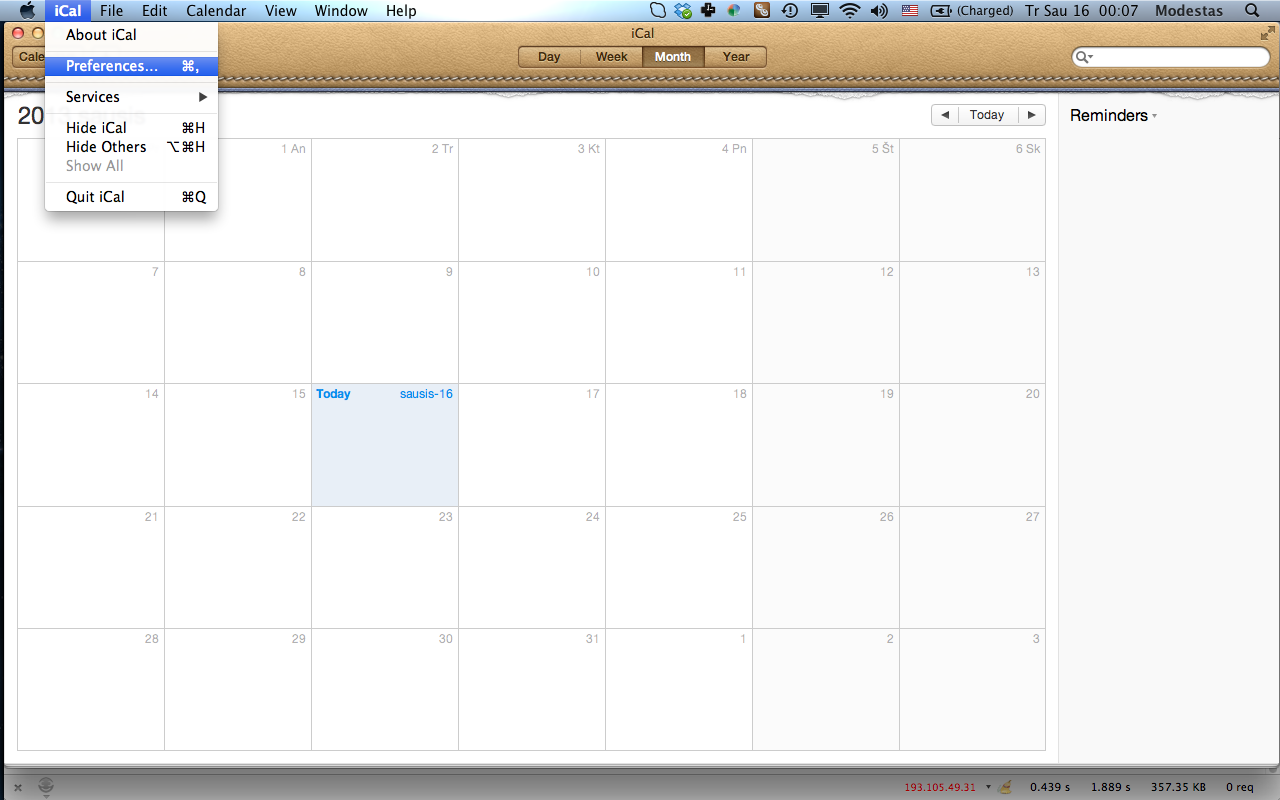The height and width of the screenshot is (800, 1280).
Task: Open Preferences… from iCal menu
Action: pyautogui.click(x=131, y=66)
